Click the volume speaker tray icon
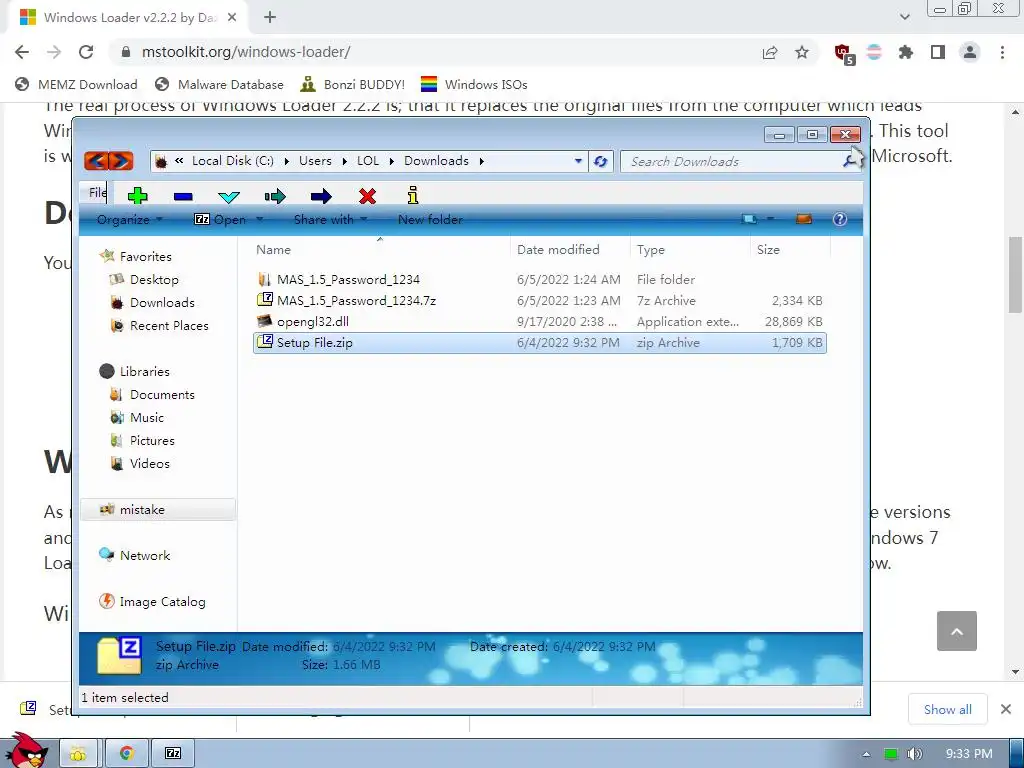Image resolution: width=1024 pixels, height=768 pixels. pyautogui.click(x=914, y=754)
